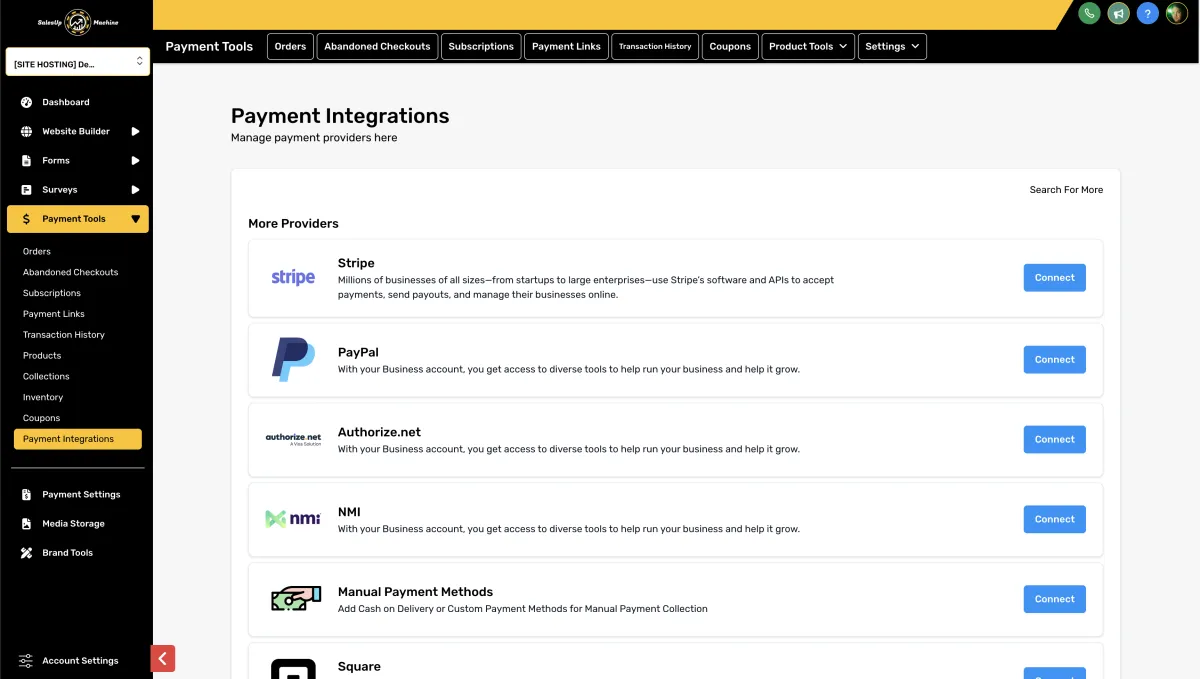Click the Brand Tools icon
The height and width of the screenshot is (679, 1200).
coord(26,552)
